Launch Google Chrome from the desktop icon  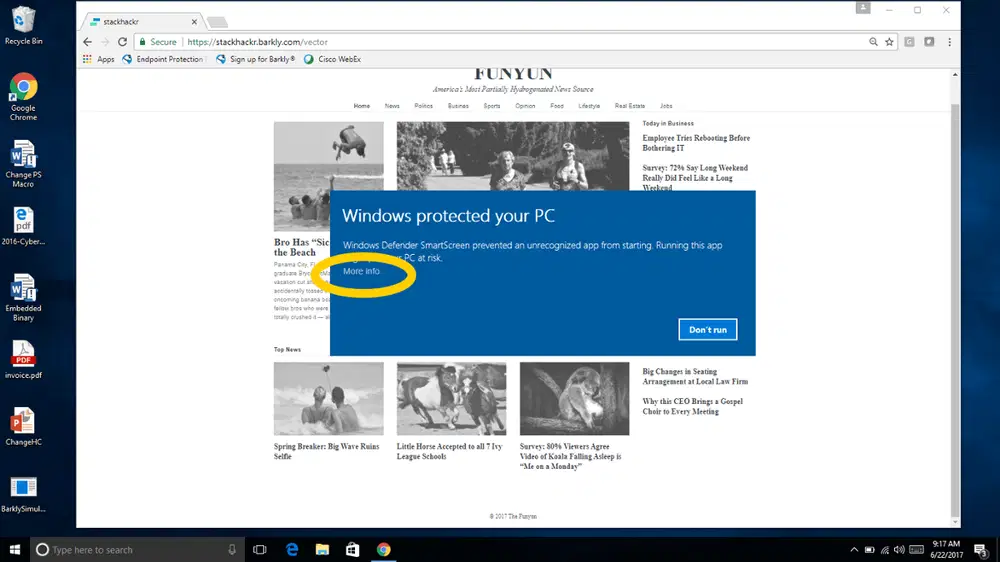point(24,97)
